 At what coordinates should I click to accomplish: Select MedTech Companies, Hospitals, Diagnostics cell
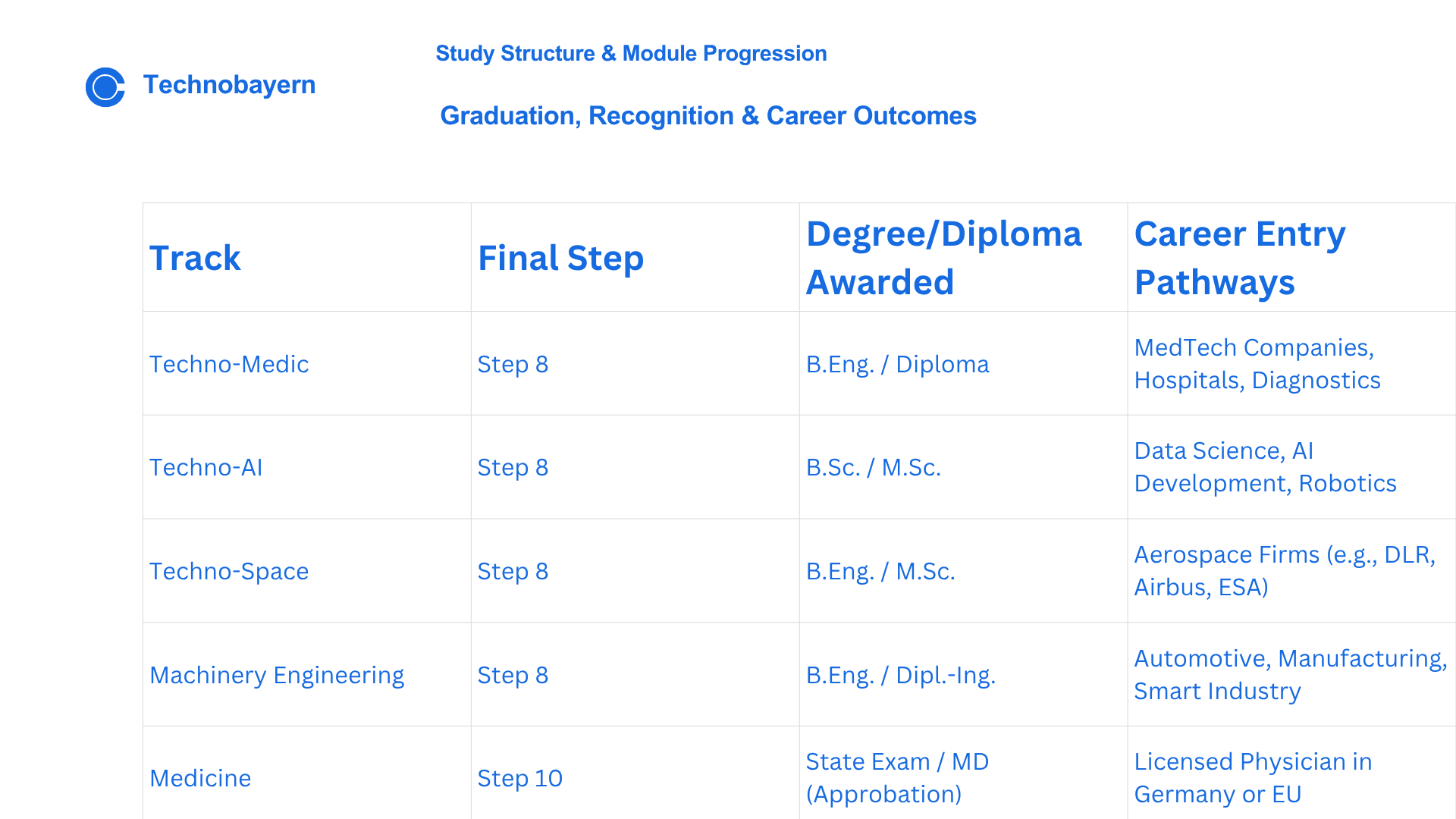coord(1291,363)
